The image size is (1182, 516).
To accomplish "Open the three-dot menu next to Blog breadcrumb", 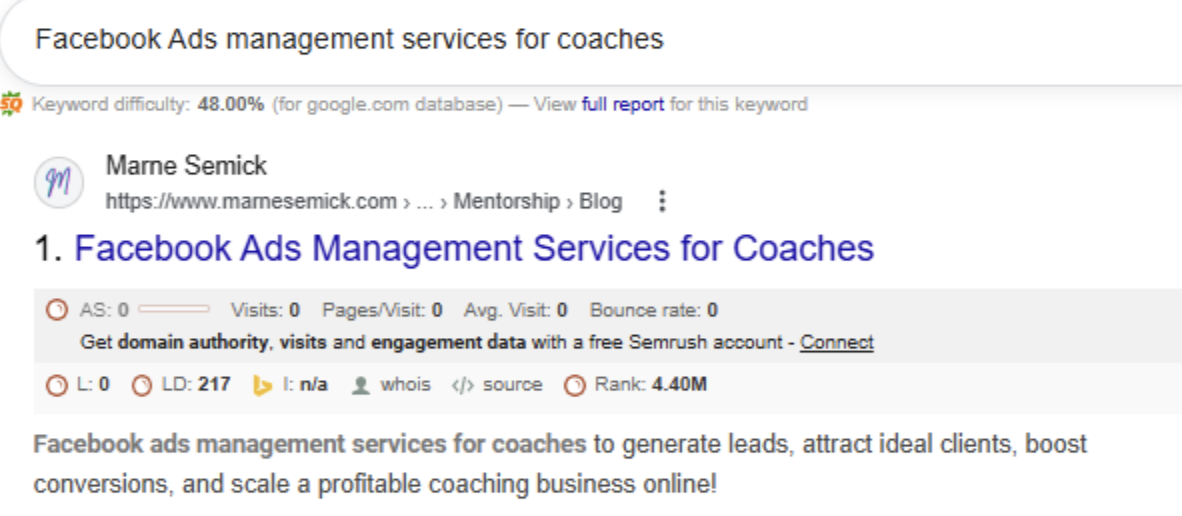I will (x=662, y=201).
